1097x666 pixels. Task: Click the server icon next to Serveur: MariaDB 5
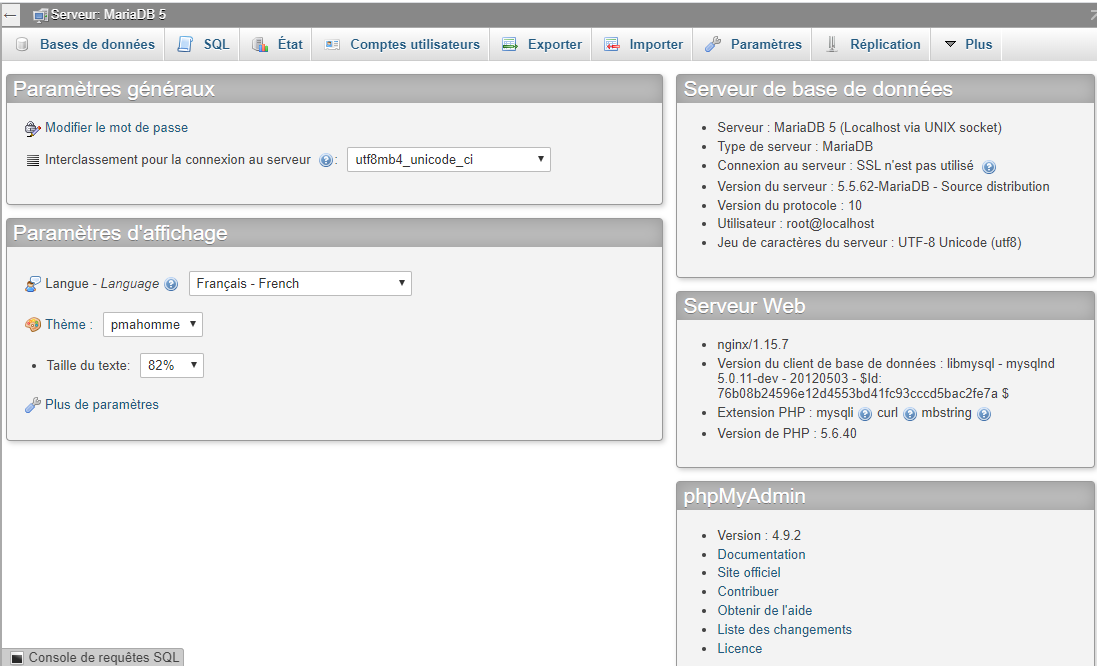(x=41, y=15)
